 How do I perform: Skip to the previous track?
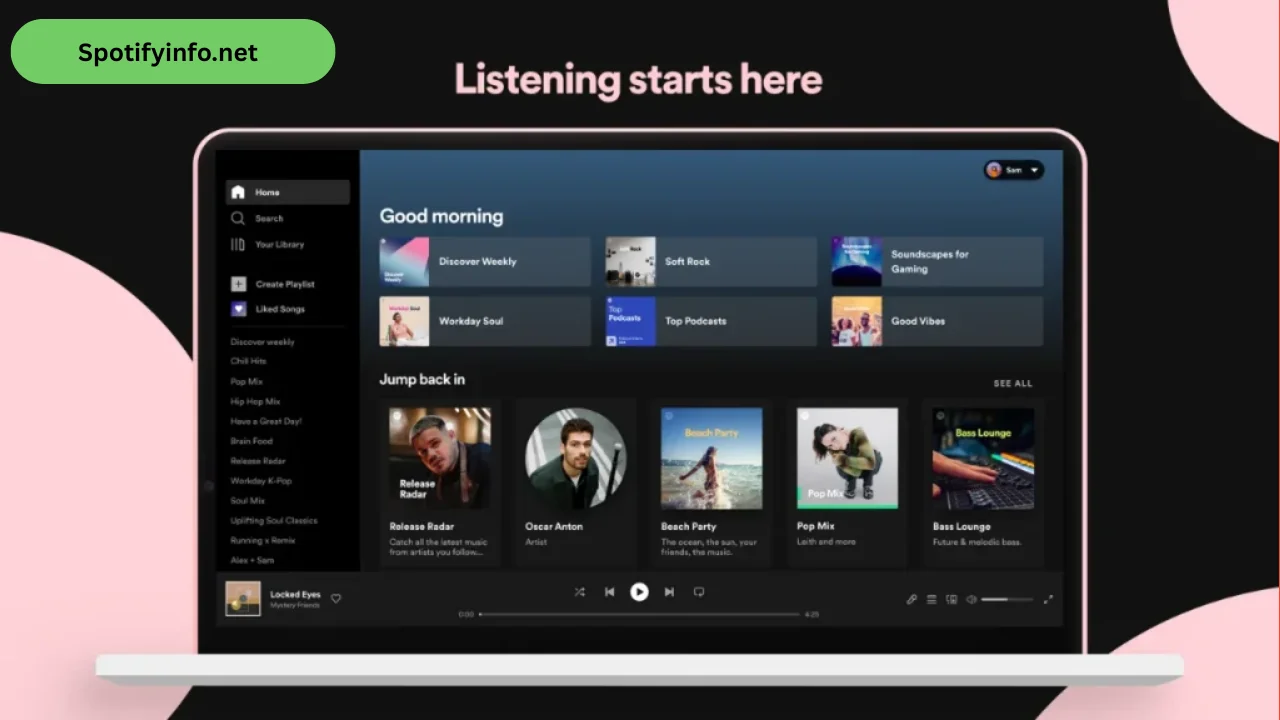pos(609,592)
